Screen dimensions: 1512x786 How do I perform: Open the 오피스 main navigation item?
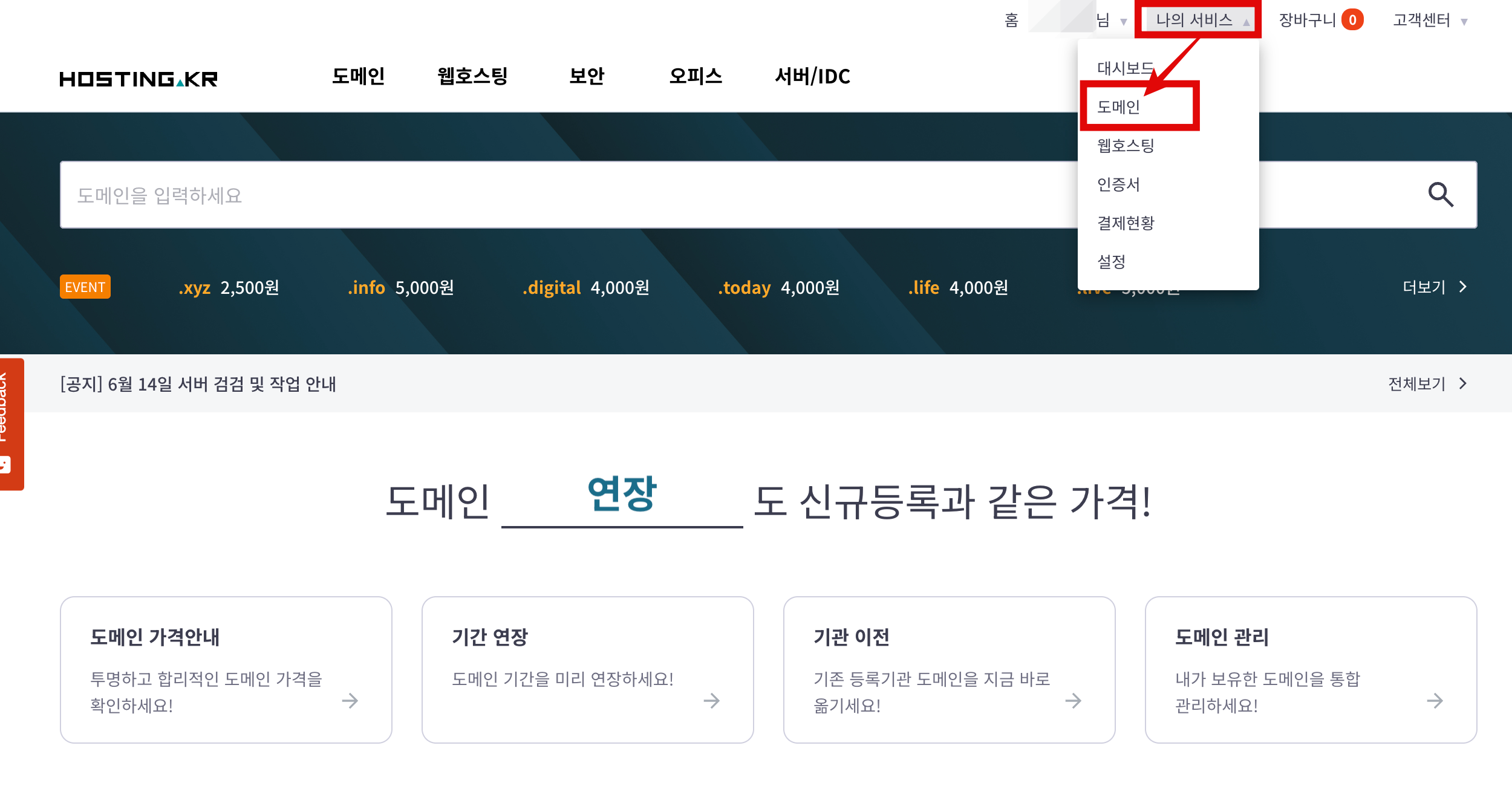tap(696, 76)
